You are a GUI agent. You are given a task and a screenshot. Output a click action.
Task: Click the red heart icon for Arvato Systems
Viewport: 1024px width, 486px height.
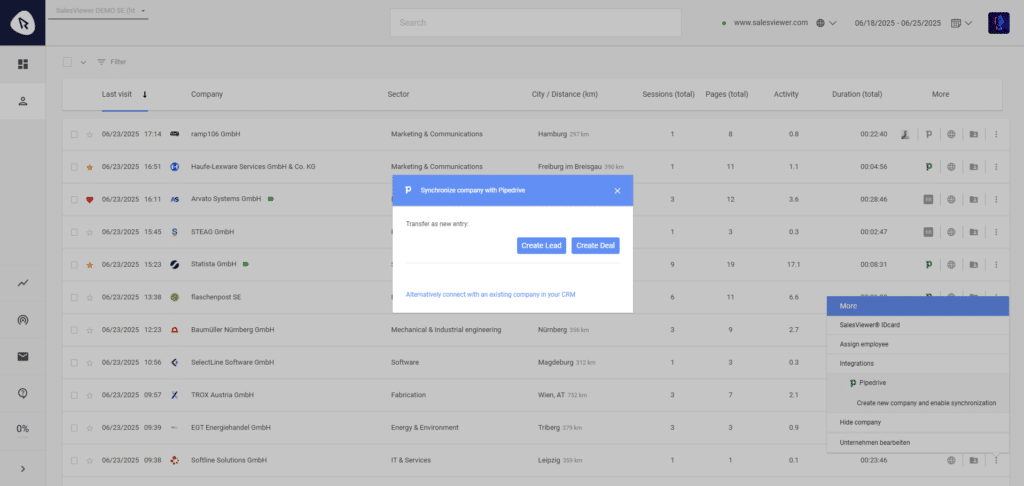click(x=89, y=200)
